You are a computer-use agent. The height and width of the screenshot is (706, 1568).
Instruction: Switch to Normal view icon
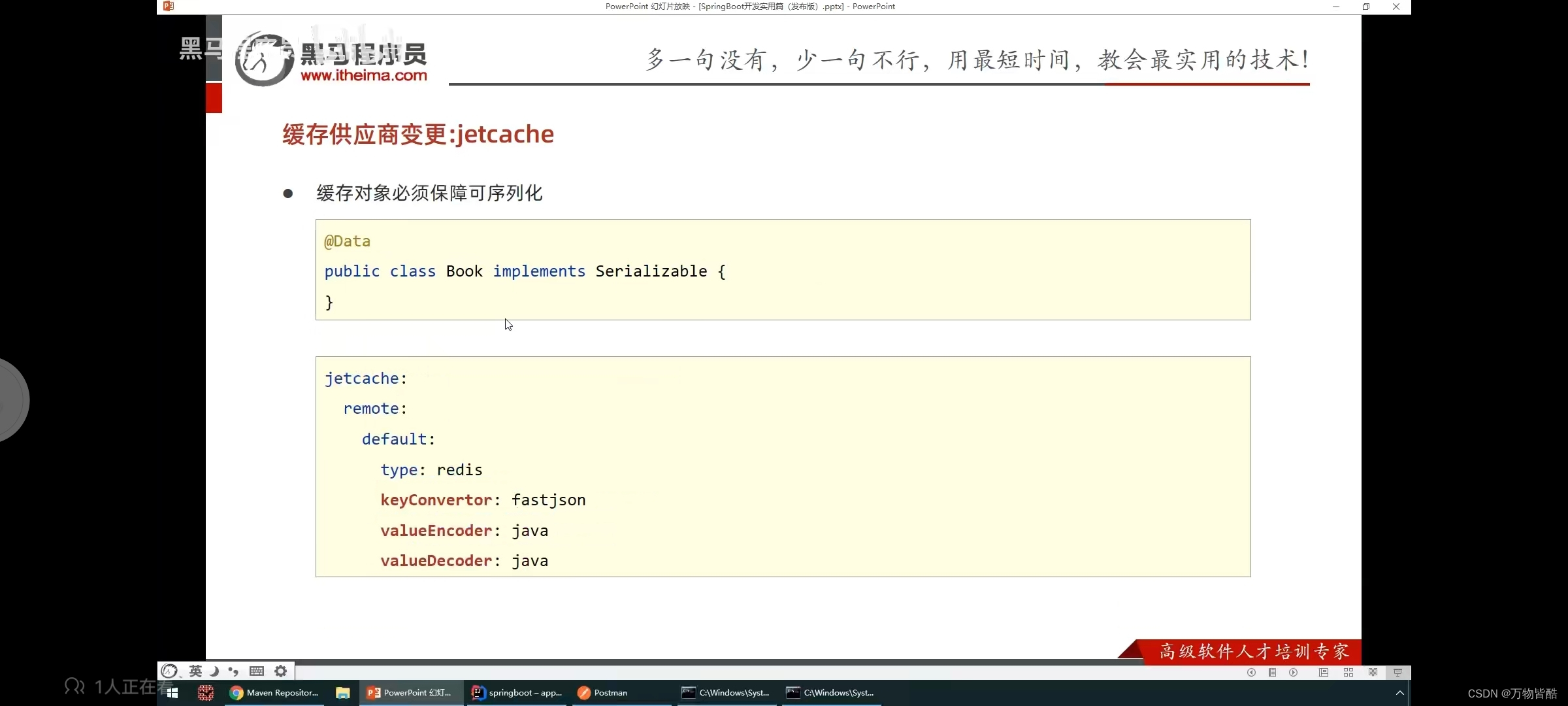(x=1324, y=672)
